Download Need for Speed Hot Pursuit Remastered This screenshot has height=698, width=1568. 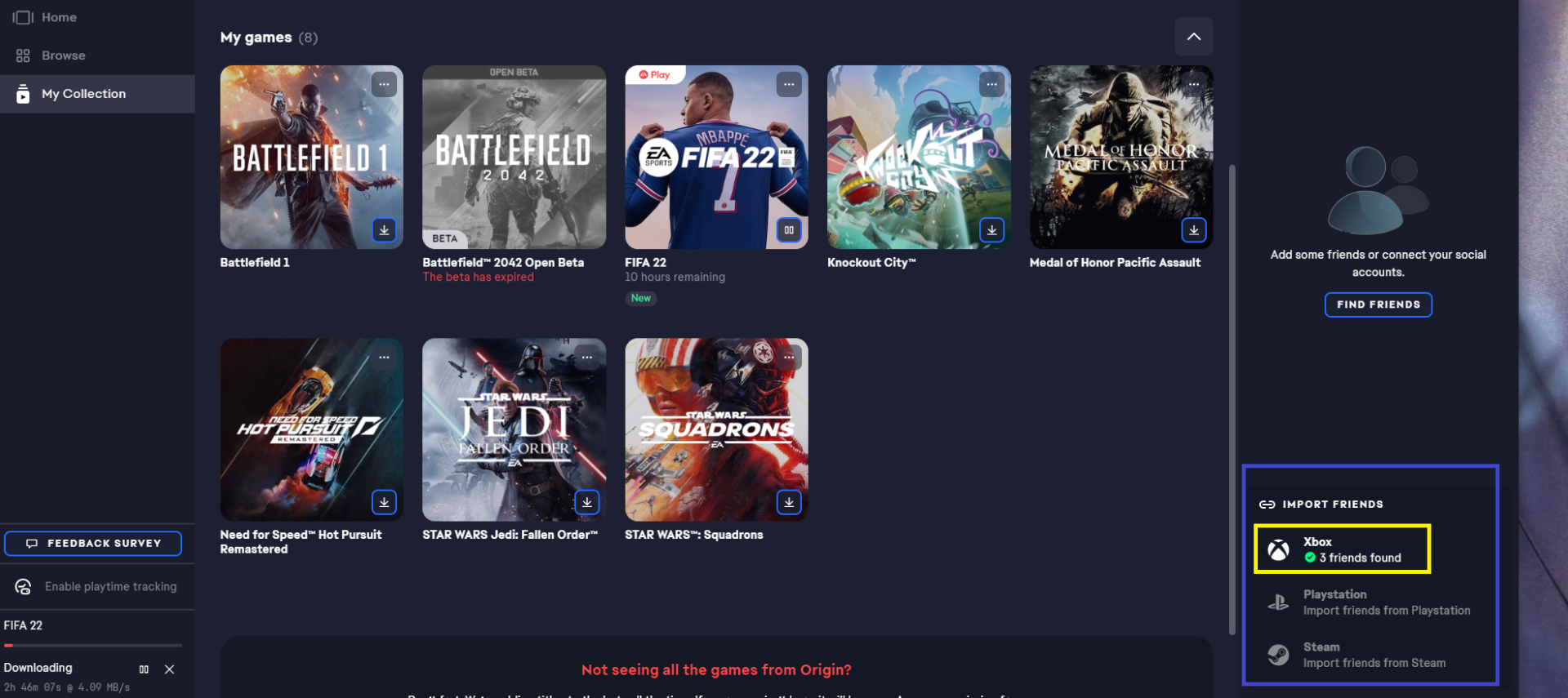(x=384, y=502)
